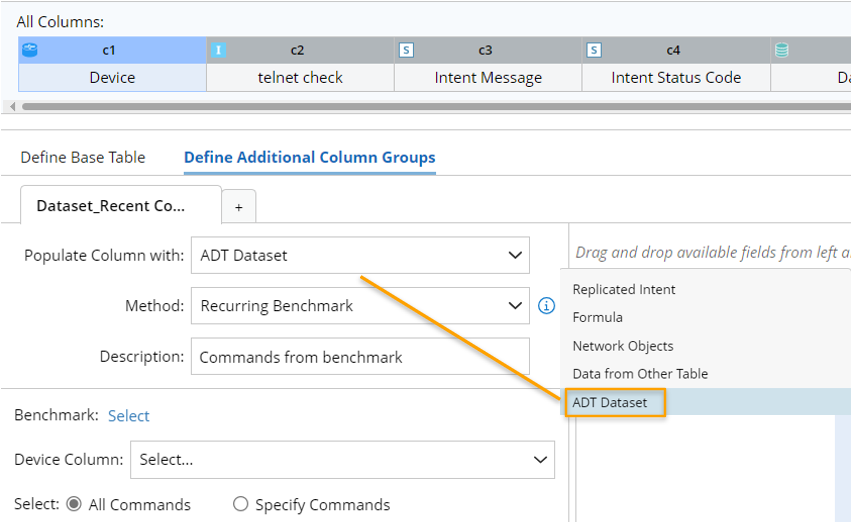
Task: Add a new column group tab
Action: coord(239,207)
